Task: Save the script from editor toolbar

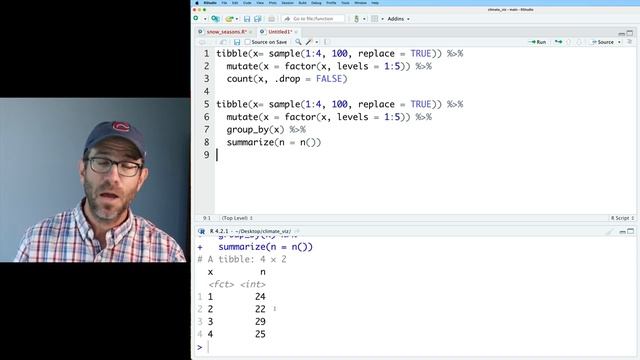Action: [x=237, y=42]
